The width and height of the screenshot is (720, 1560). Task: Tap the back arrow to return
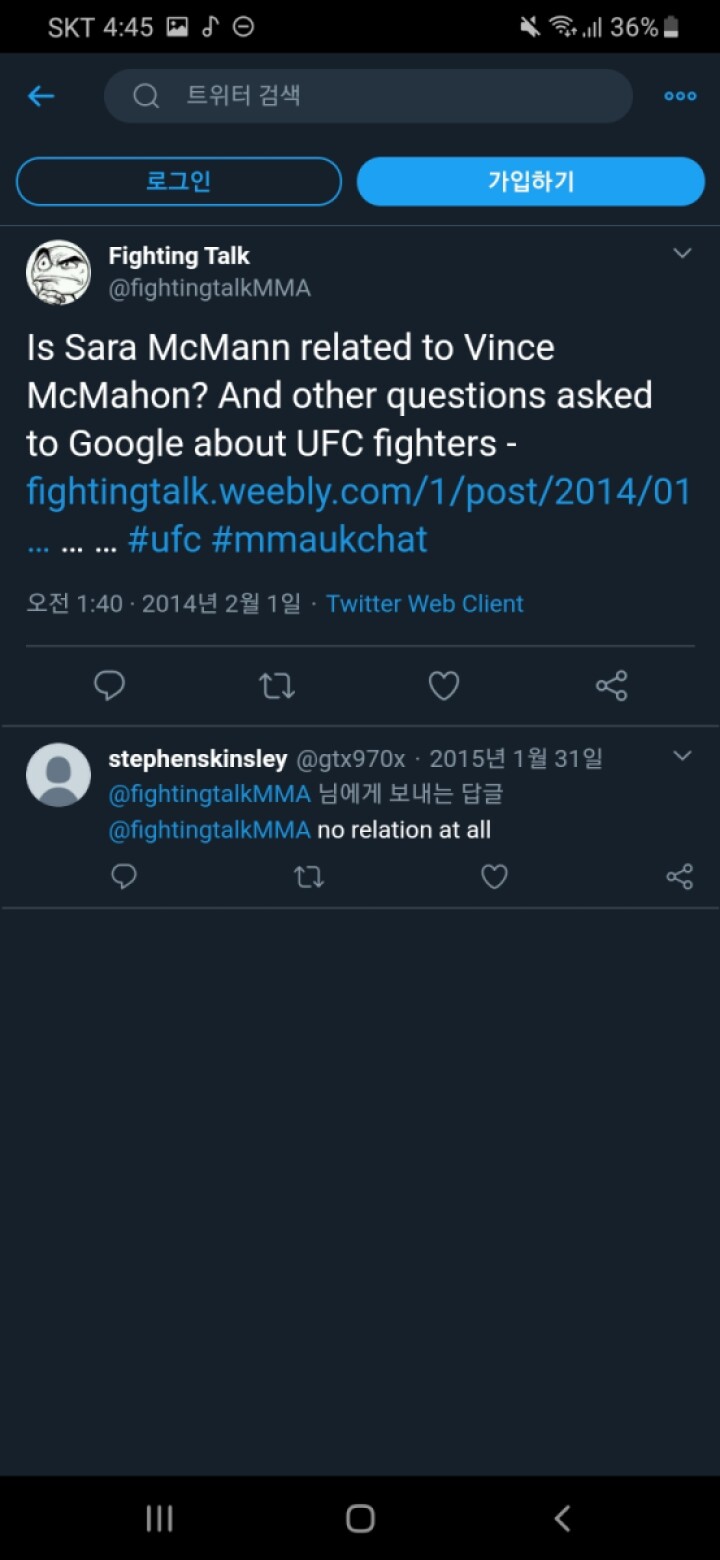[x=40, y=96]
